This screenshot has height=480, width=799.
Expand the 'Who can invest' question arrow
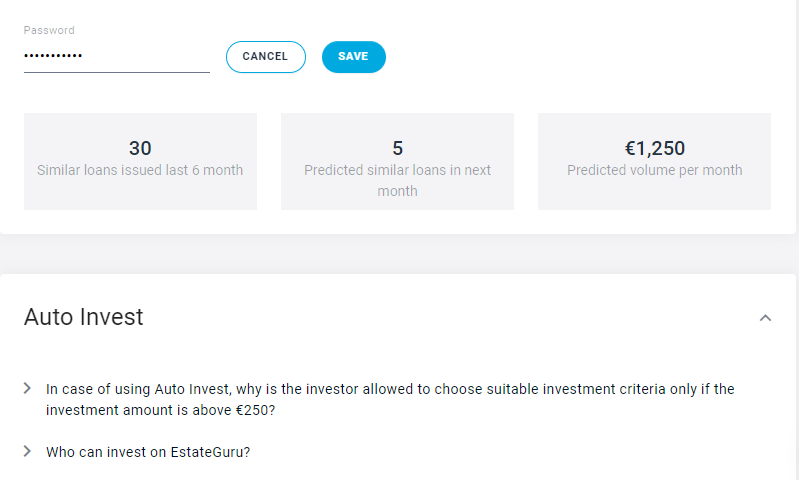[x=27, y=451]
